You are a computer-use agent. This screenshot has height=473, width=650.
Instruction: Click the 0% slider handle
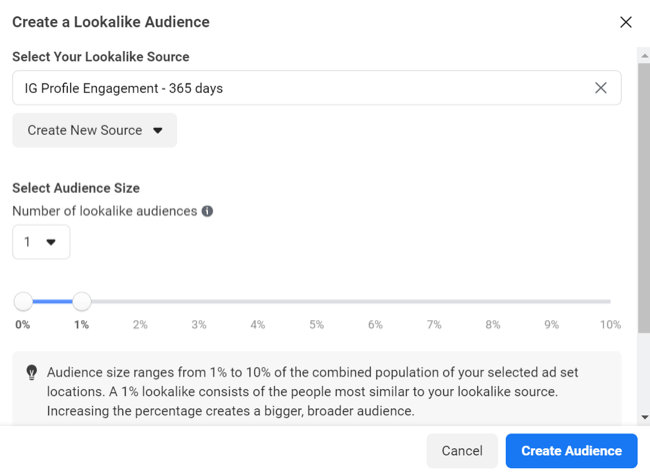click(x=23, y=301)
